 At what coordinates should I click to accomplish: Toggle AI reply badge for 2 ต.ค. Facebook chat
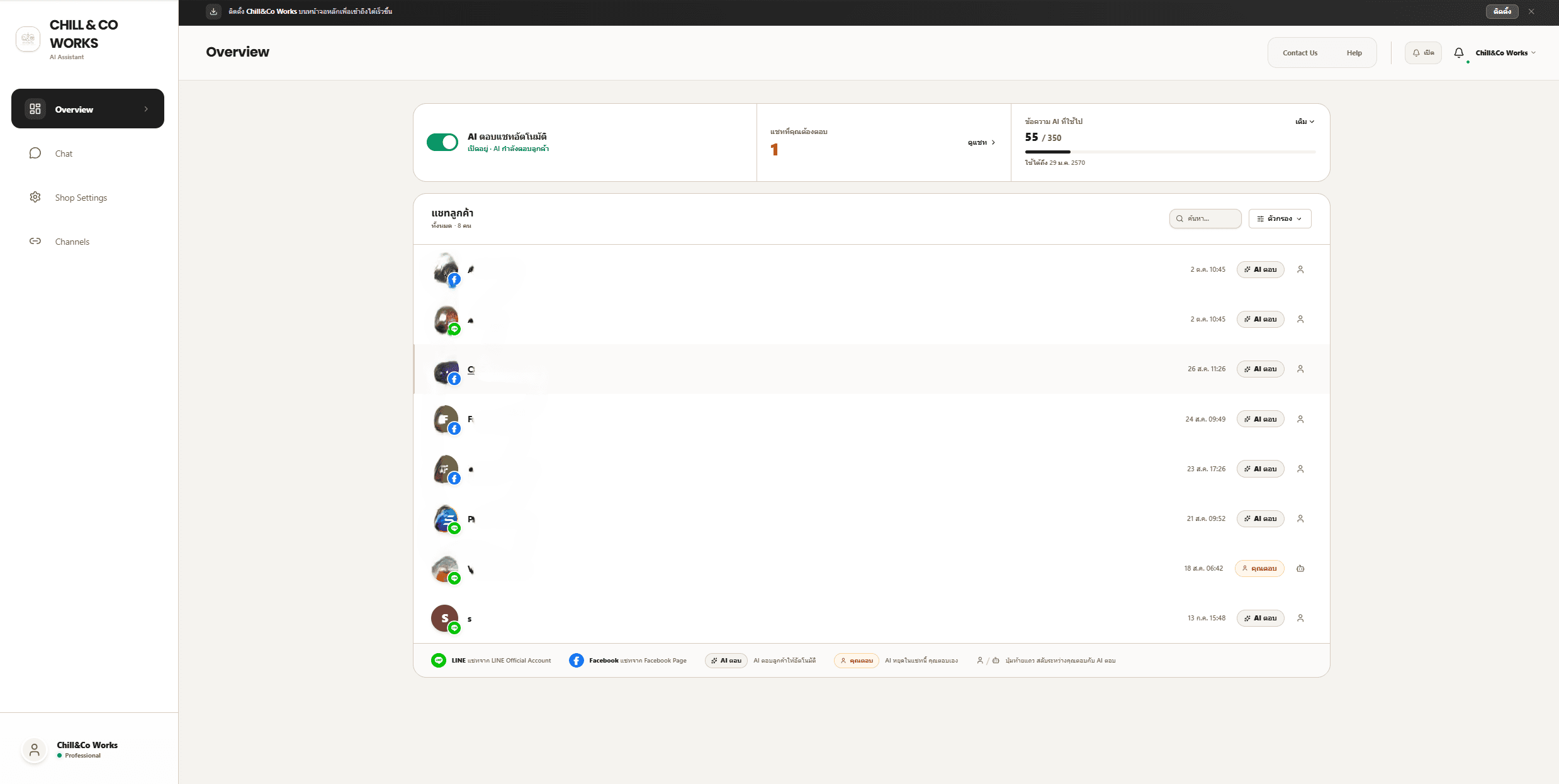coord(1260,269)
